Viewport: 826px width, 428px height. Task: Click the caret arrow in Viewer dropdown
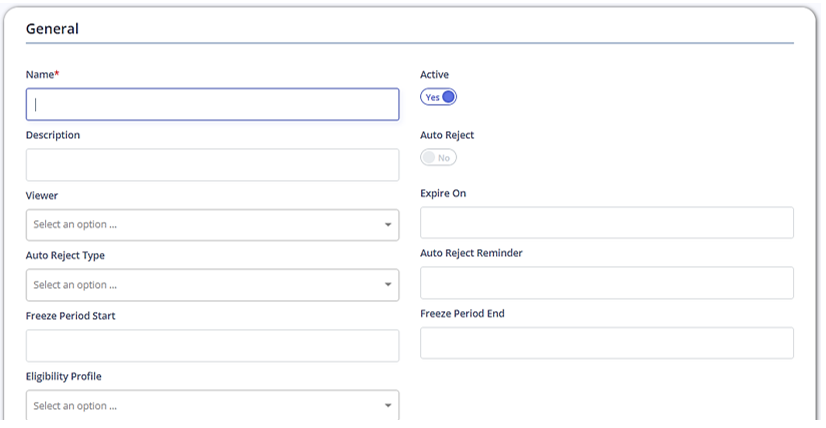coord(388,225)
